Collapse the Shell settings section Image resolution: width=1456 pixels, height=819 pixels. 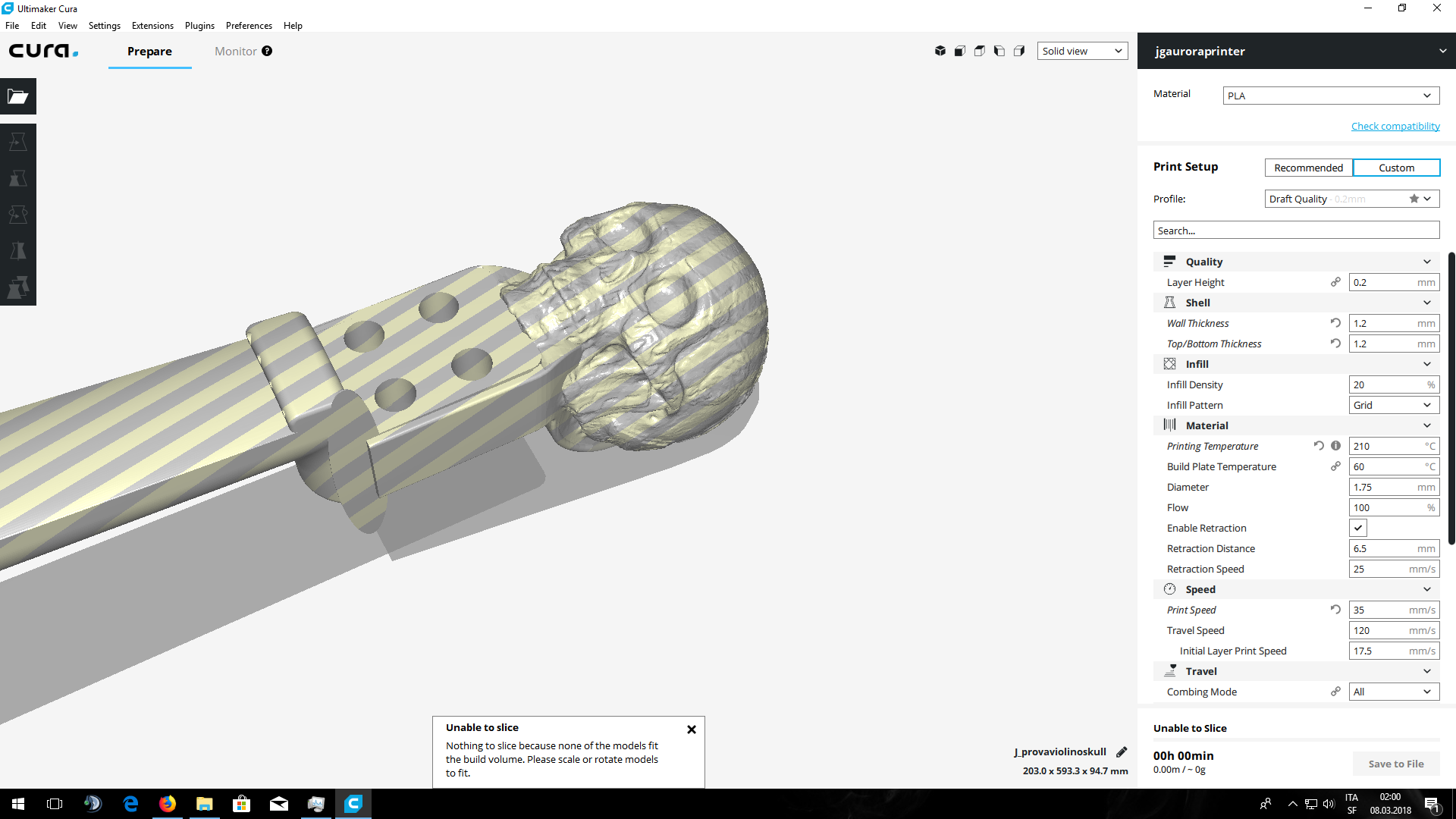tap(1296, 303)
